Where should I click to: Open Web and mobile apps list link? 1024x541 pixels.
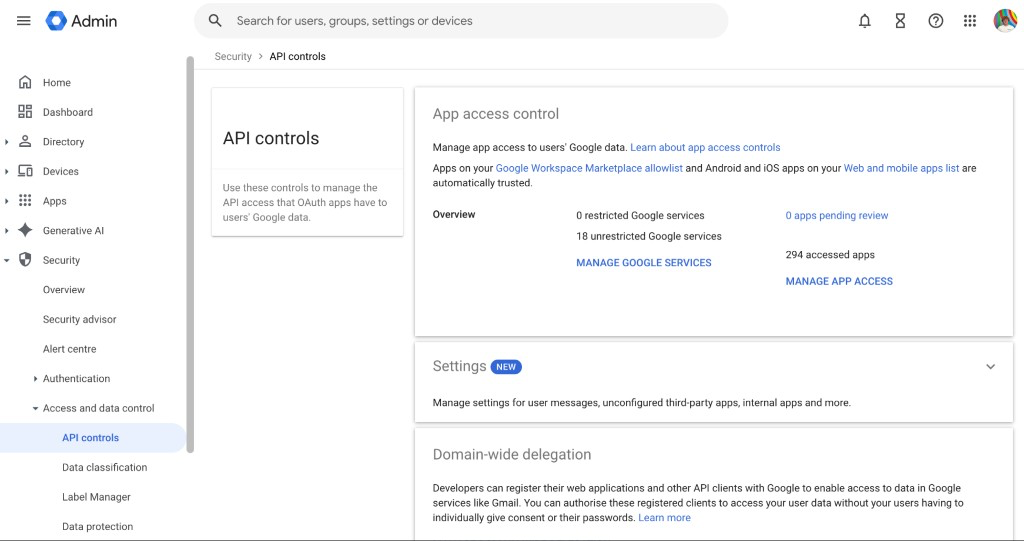click(901, 168)
